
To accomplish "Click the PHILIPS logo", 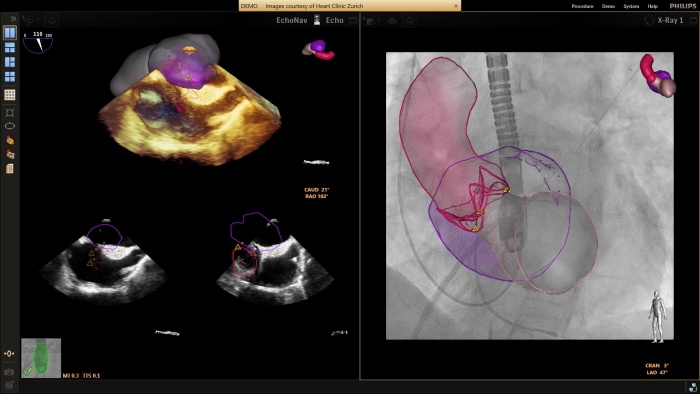I will (x=683, y=6).
